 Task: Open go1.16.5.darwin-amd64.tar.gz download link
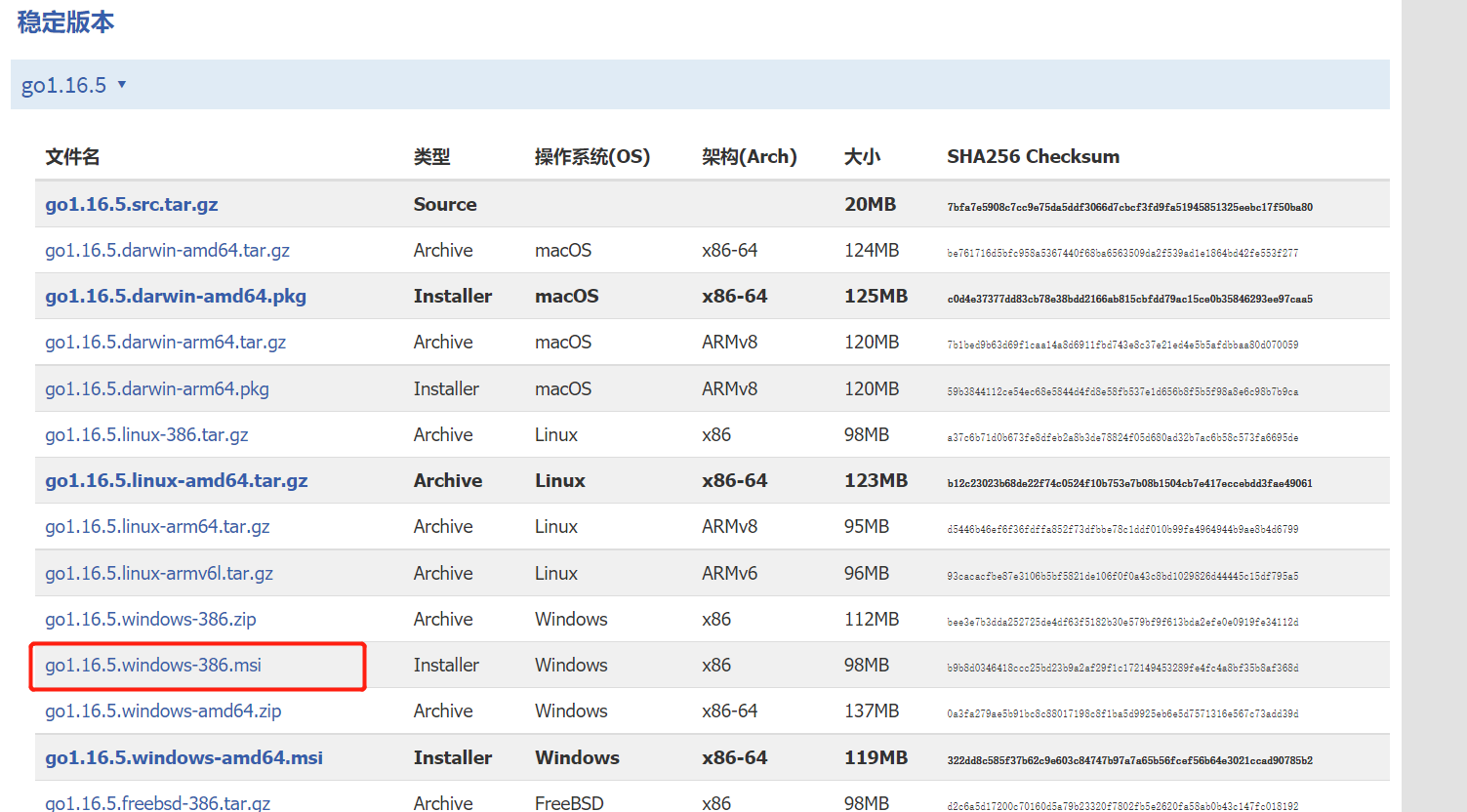[167, 250]
